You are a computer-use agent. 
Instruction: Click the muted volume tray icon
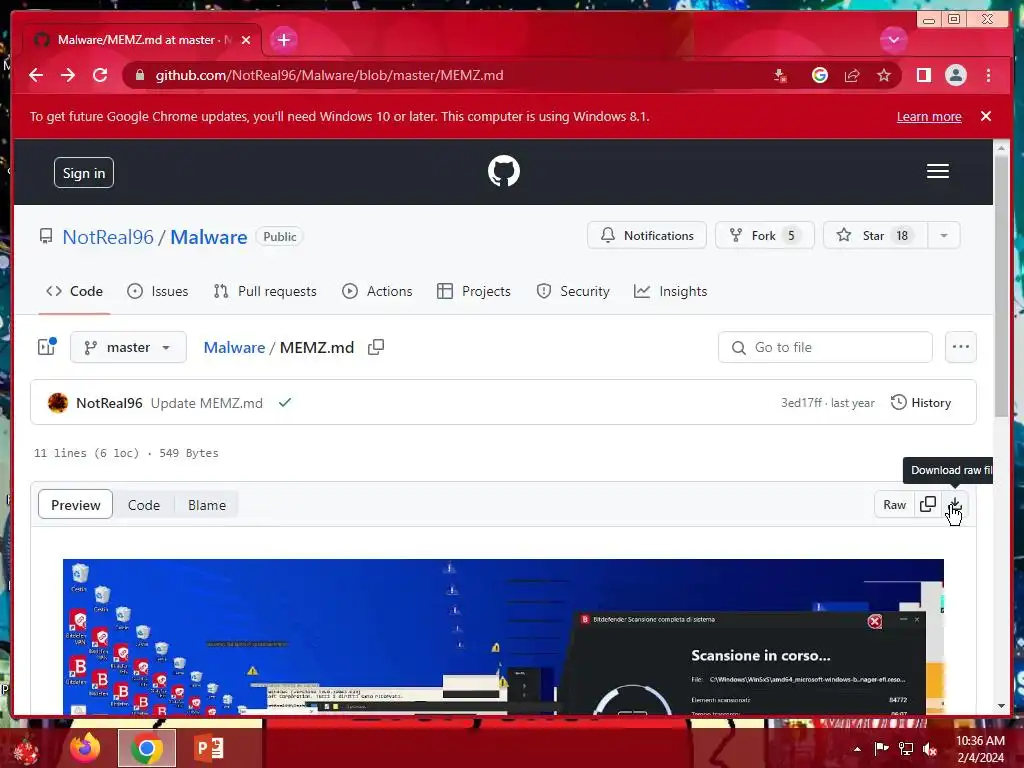pyautogui.click(x=929, y=749)
